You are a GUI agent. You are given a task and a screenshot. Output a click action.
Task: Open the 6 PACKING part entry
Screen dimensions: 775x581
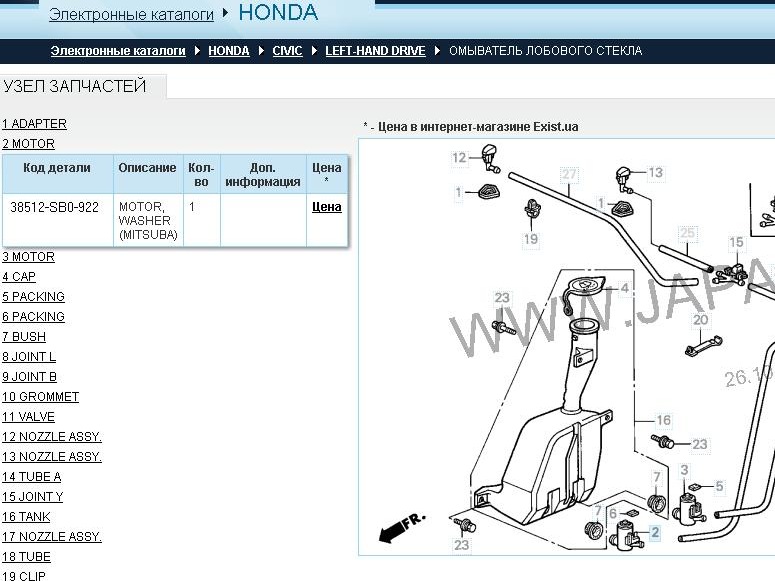(x=33, y=316)
